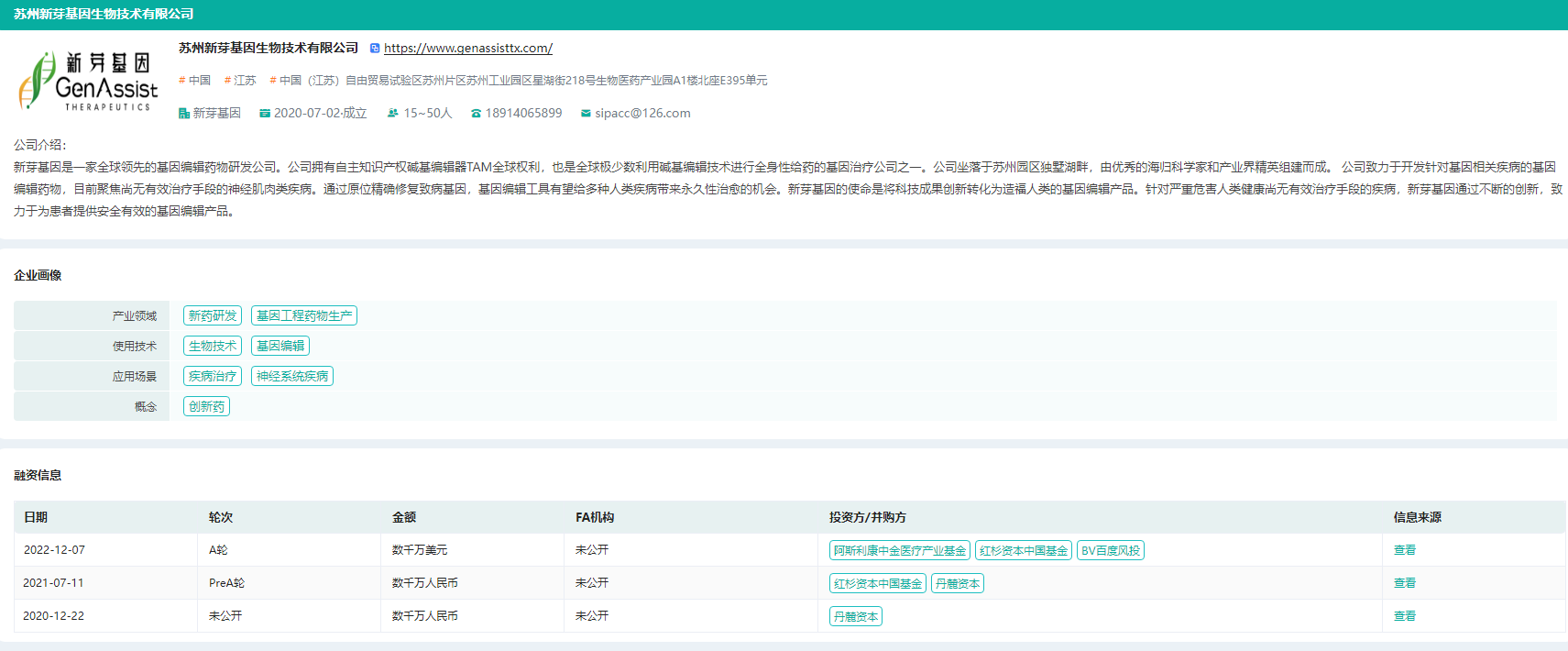This screenshot has height=651, width=1568.
Task: Choose the 神经系统疾病 application tag
Action: pos(291,376)
